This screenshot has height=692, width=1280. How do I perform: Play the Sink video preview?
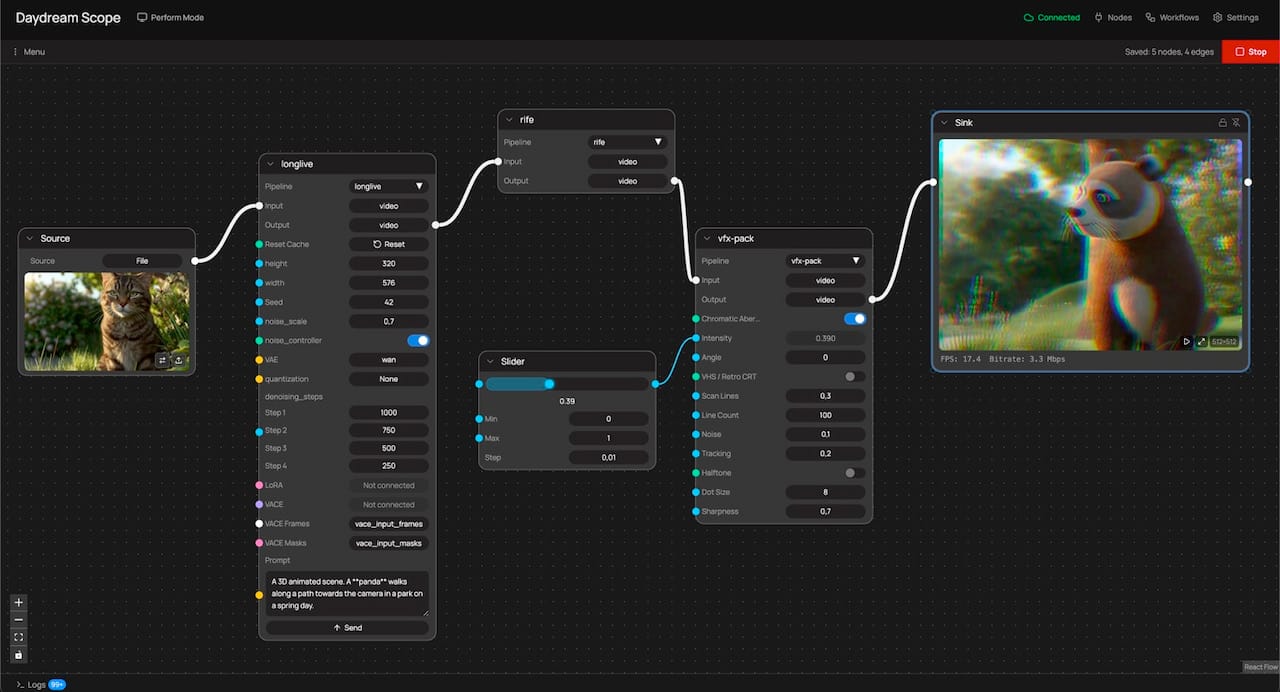point(1187,341)
